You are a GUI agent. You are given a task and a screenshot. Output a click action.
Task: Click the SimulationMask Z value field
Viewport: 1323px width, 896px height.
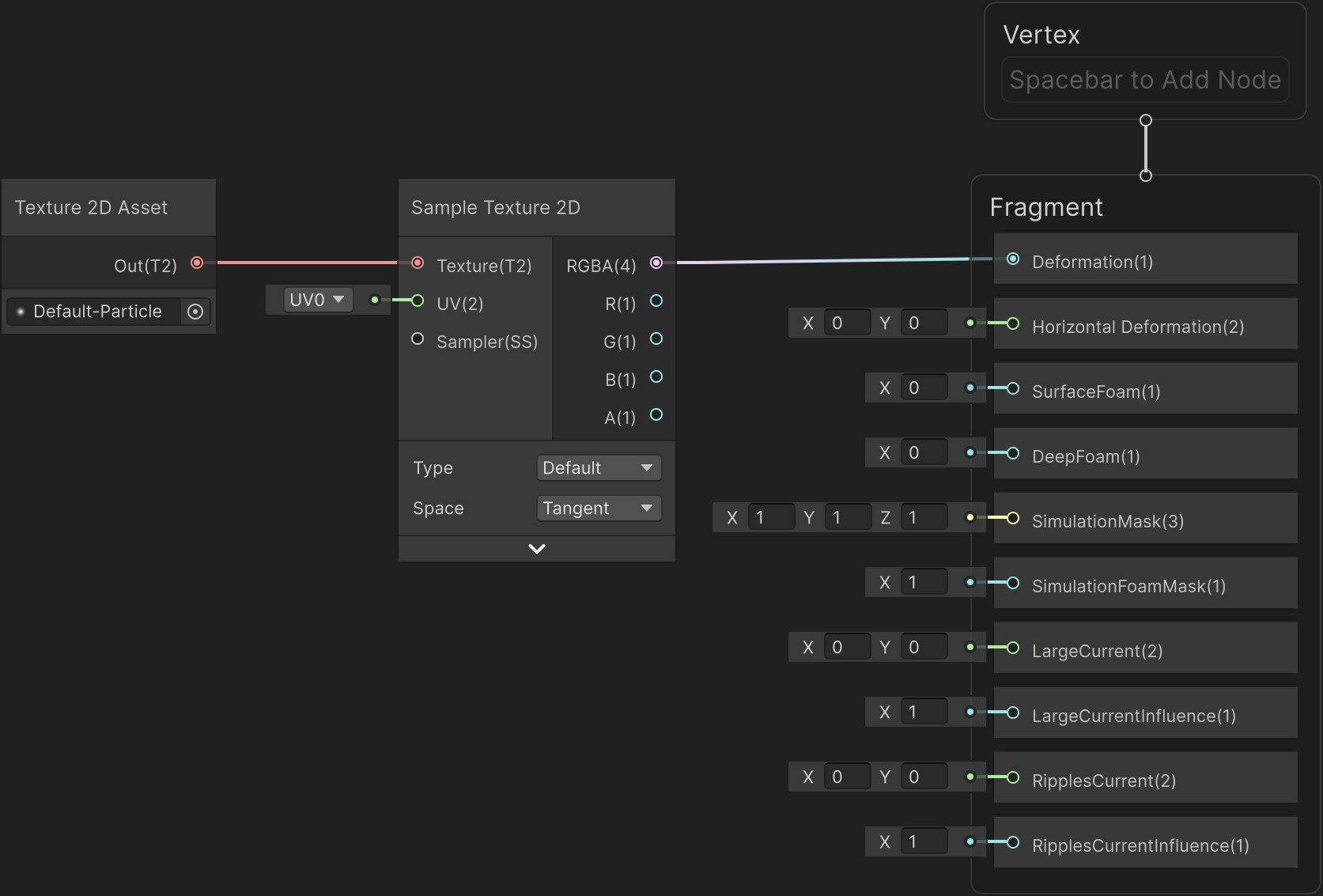[924, 518]
